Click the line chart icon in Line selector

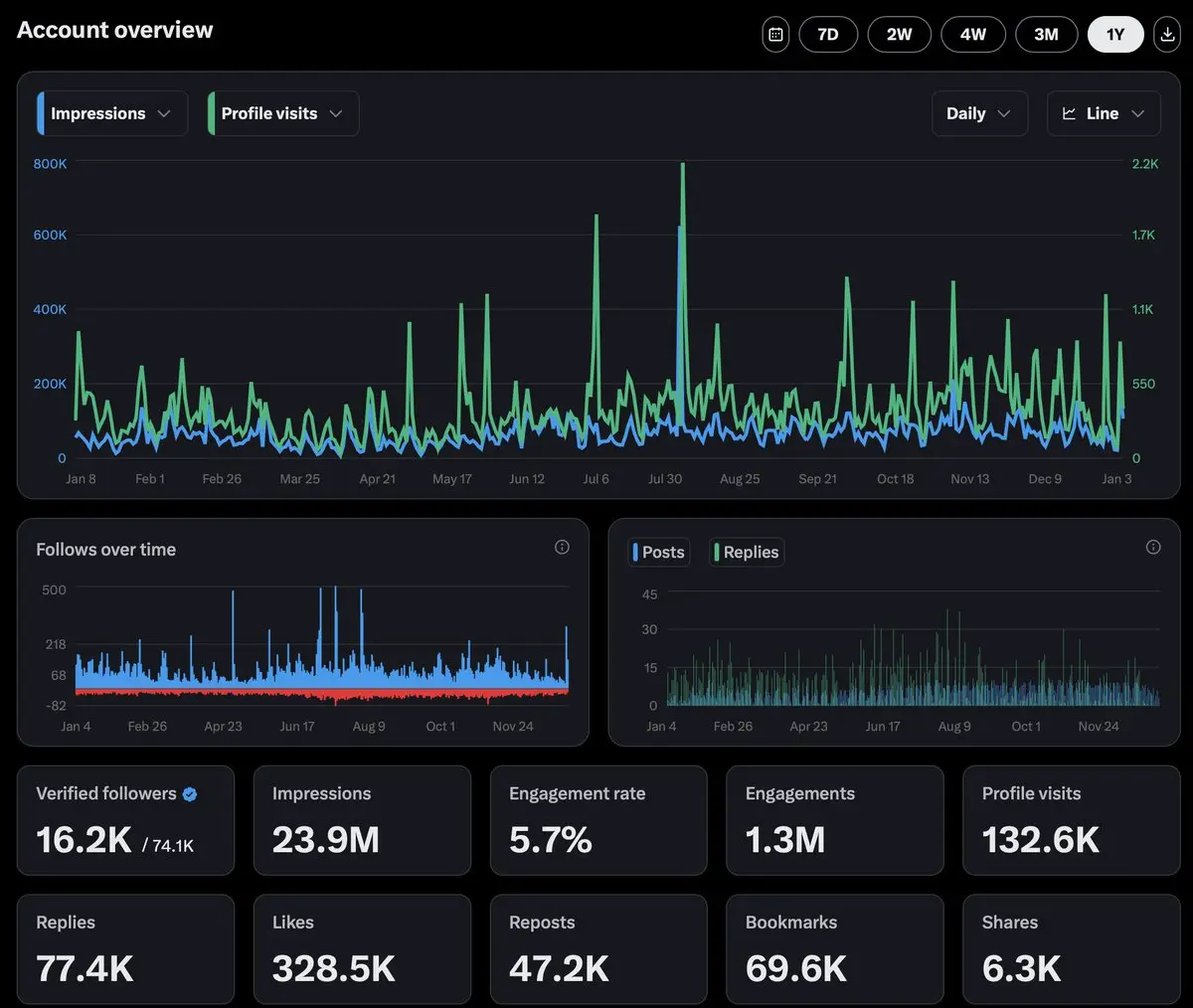click(x=1069, y=113)
